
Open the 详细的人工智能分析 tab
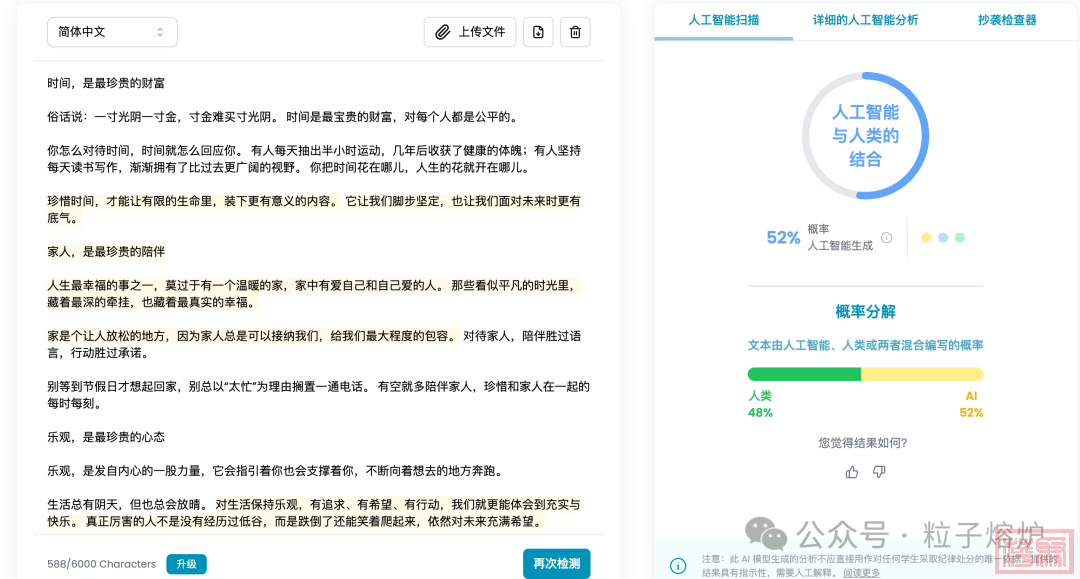pos(865,20)
